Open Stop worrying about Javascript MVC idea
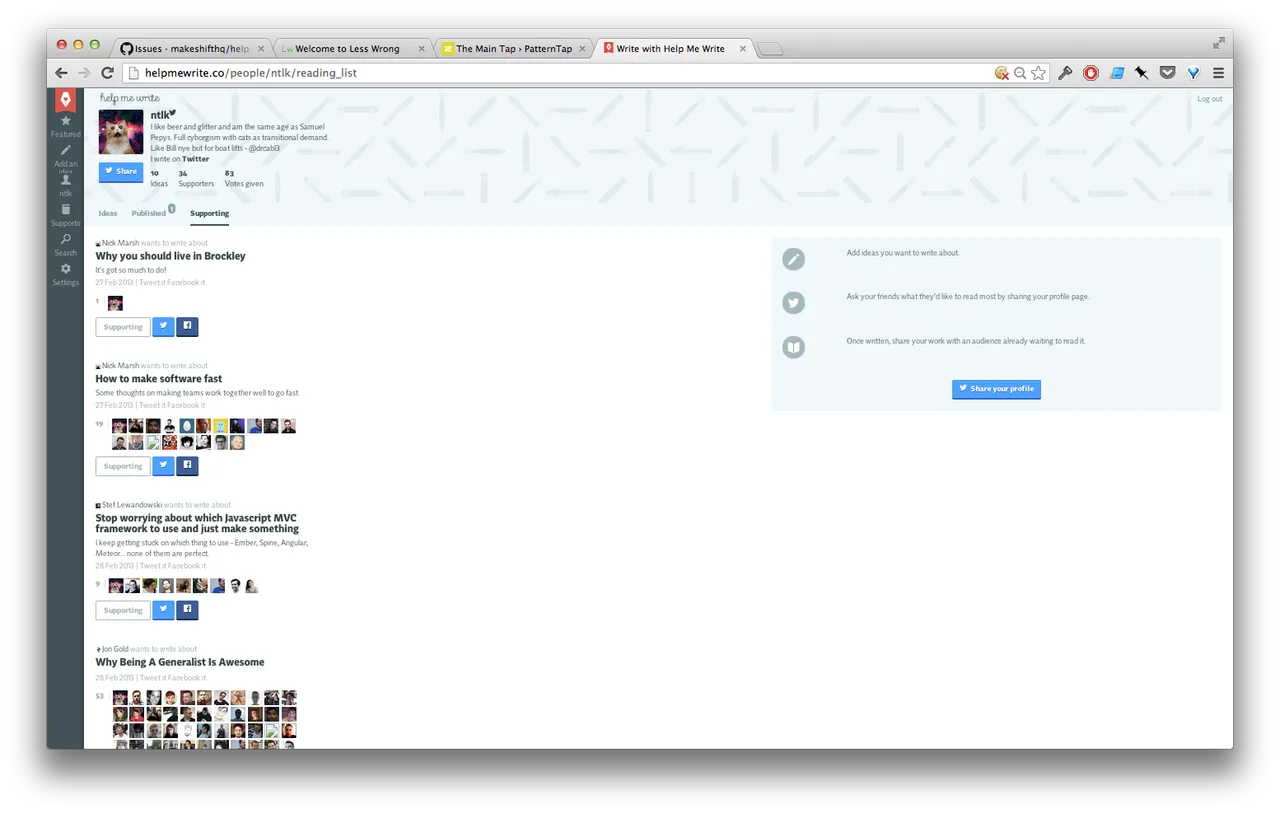 (x=197, y=523)
